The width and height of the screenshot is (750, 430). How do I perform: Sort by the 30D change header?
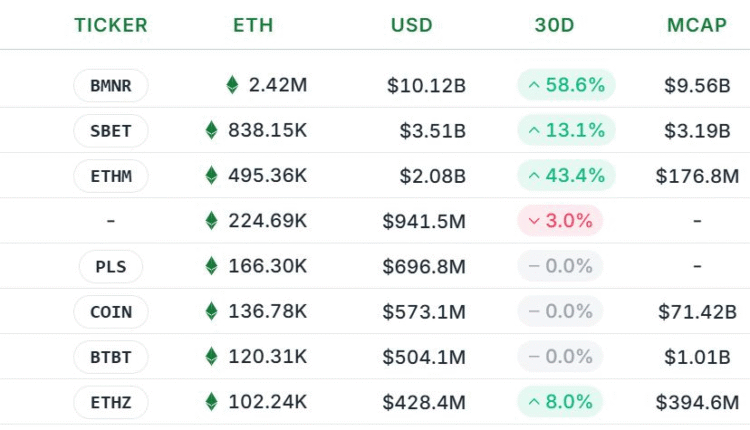tap(554, 25)
